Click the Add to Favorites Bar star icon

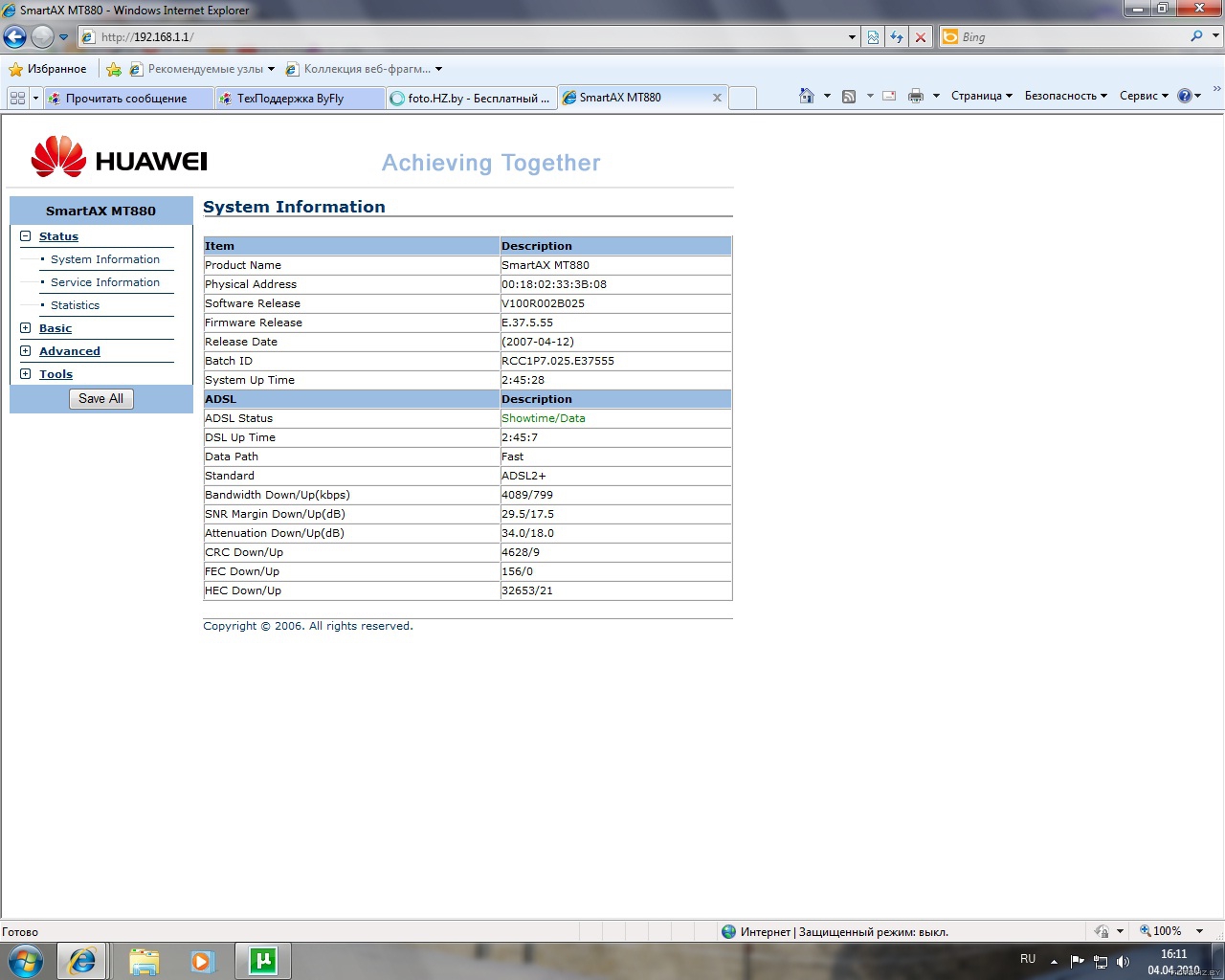click(114, 69)
